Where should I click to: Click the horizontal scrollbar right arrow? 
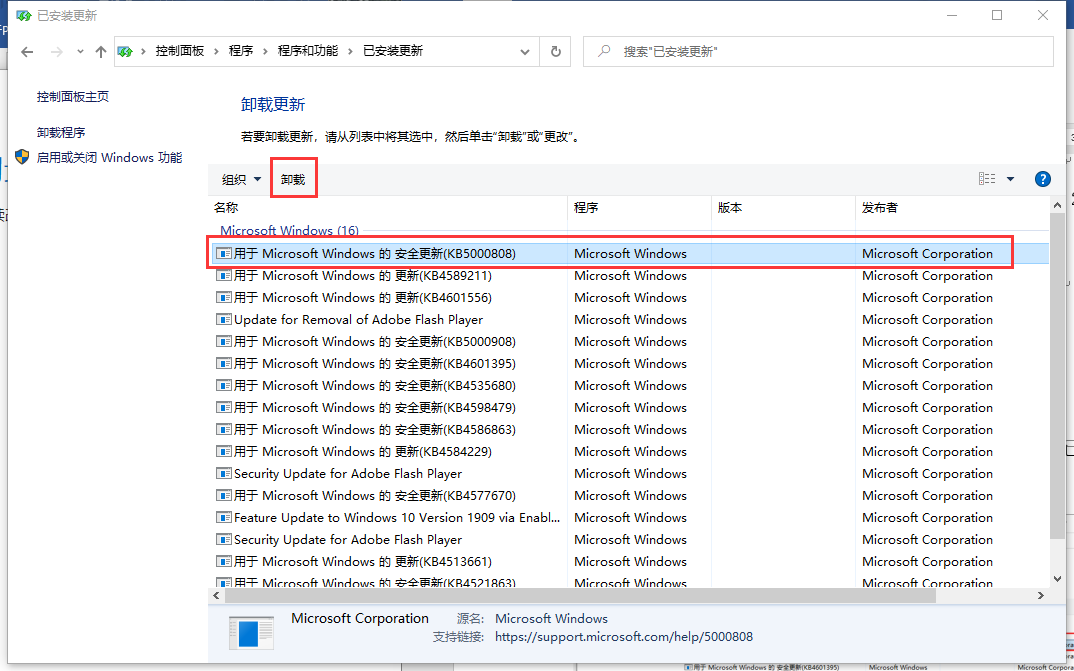[1041, 596]
